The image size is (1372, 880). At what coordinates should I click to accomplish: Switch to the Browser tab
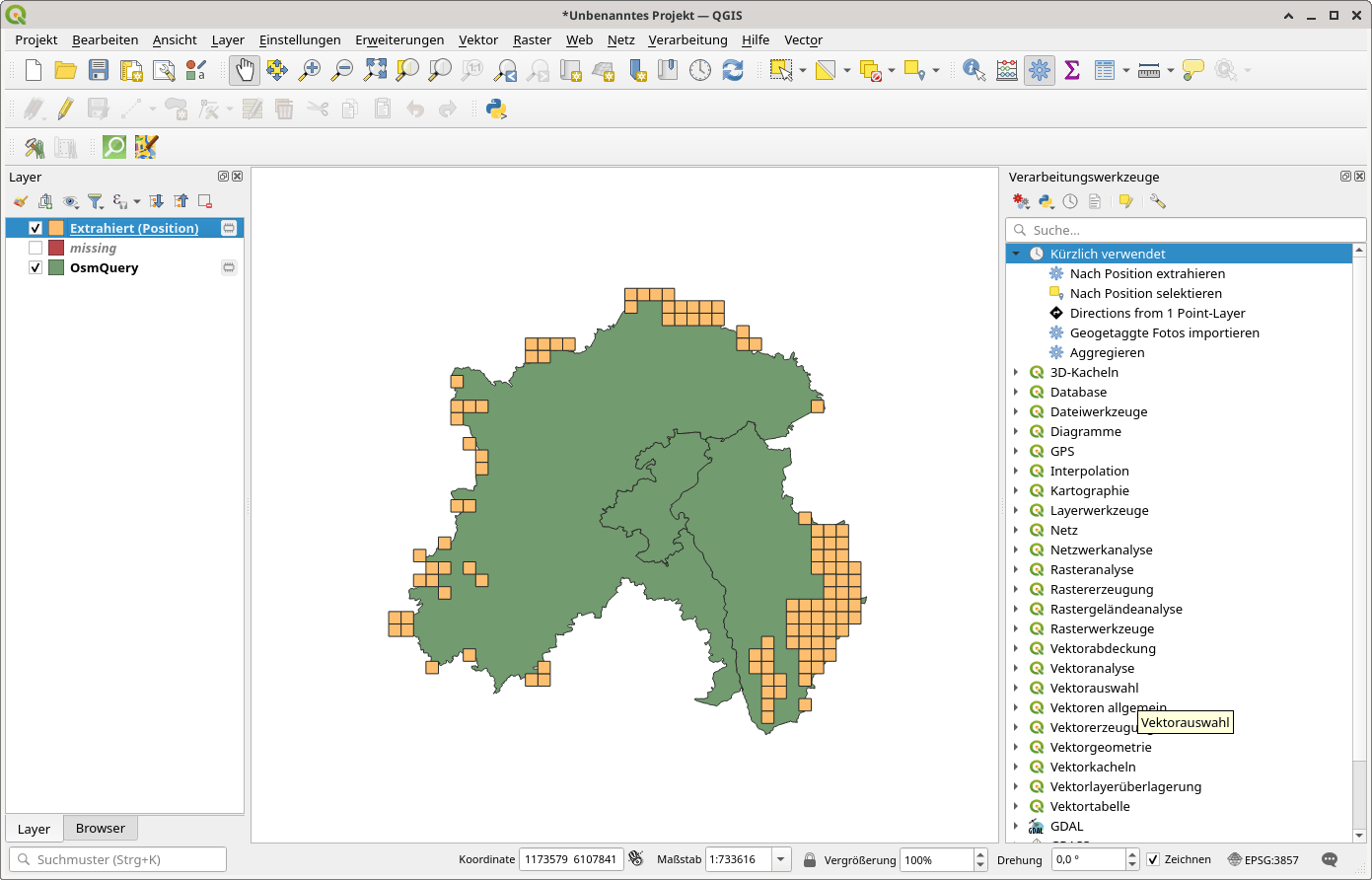101,828
